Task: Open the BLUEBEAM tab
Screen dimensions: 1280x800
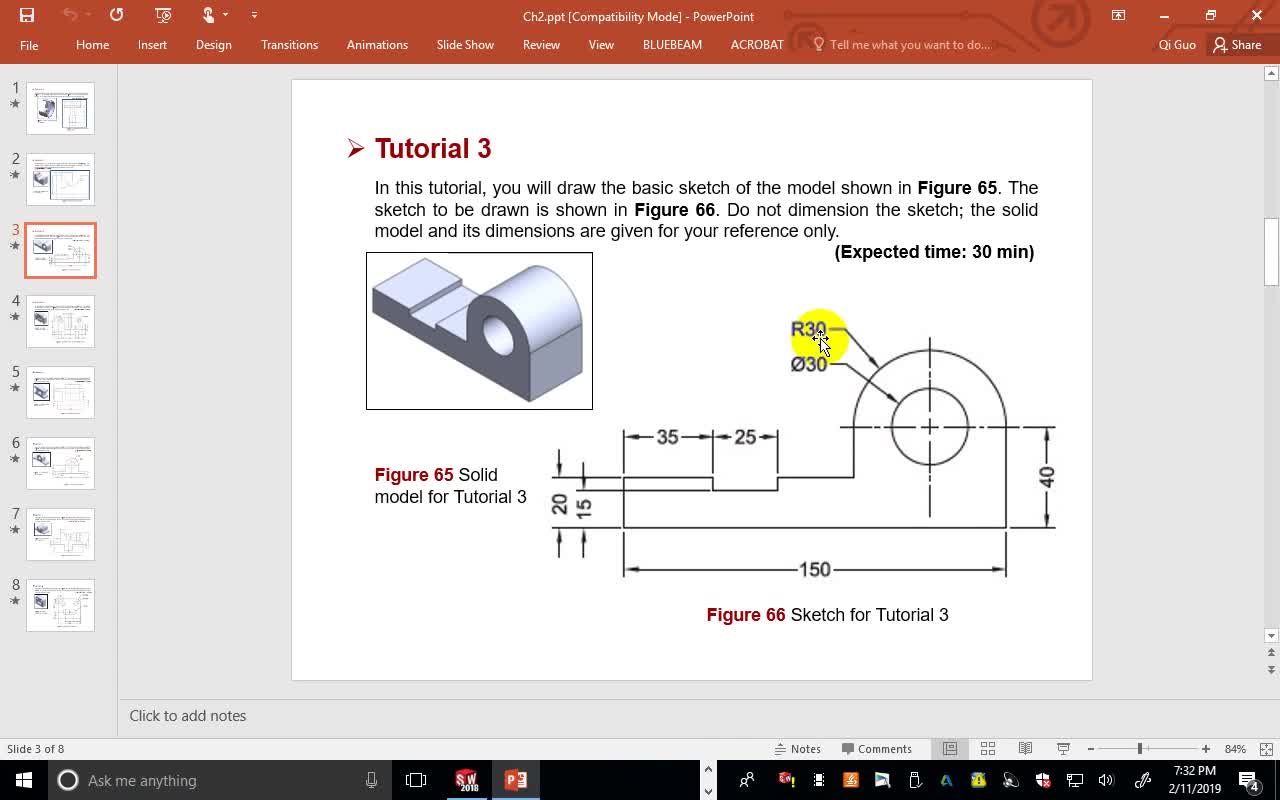Action: point(672,45)
